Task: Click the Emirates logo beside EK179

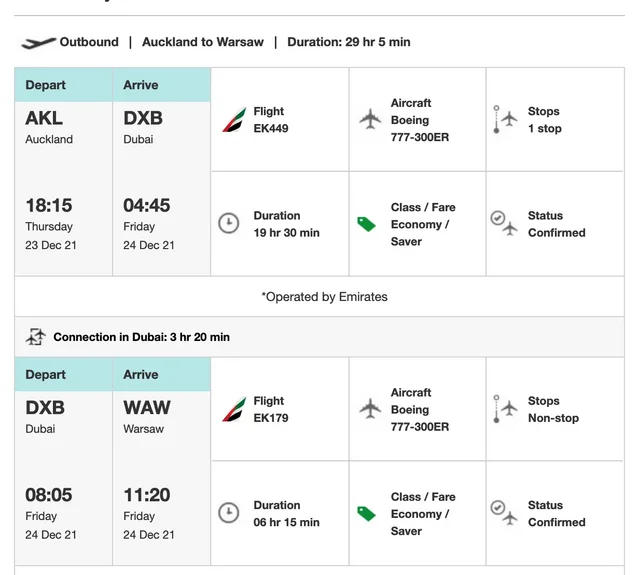Action: [x=234, y=409]
